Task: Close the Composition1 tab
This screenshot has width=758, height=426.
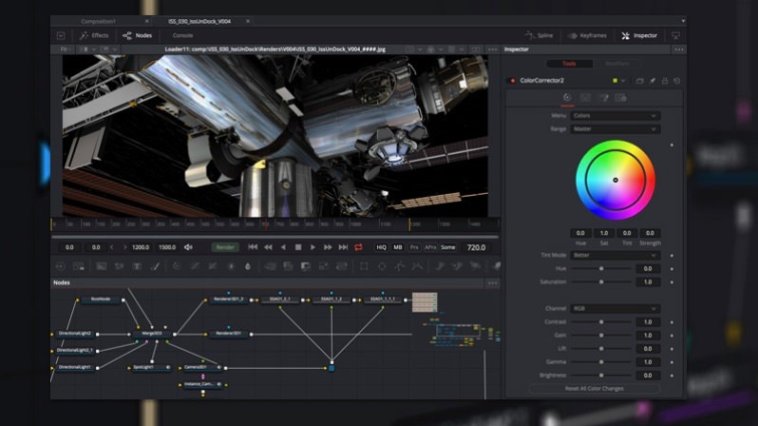Action: (x=147, y=21)
